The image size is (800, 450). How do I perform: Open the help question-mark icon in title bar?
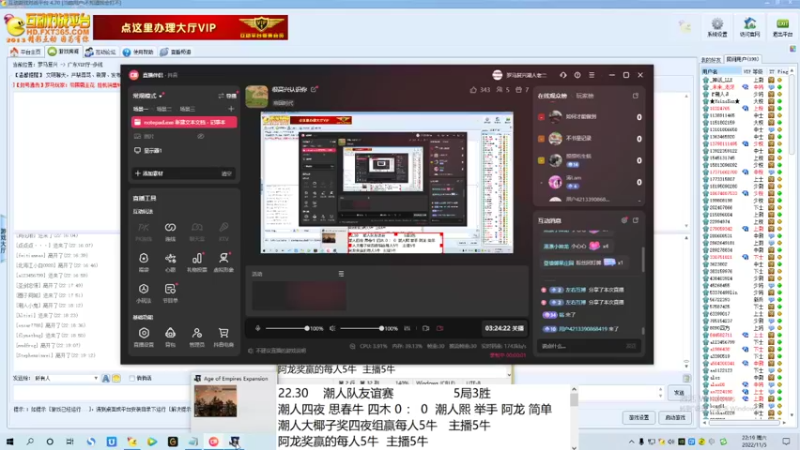pos(577,75)
